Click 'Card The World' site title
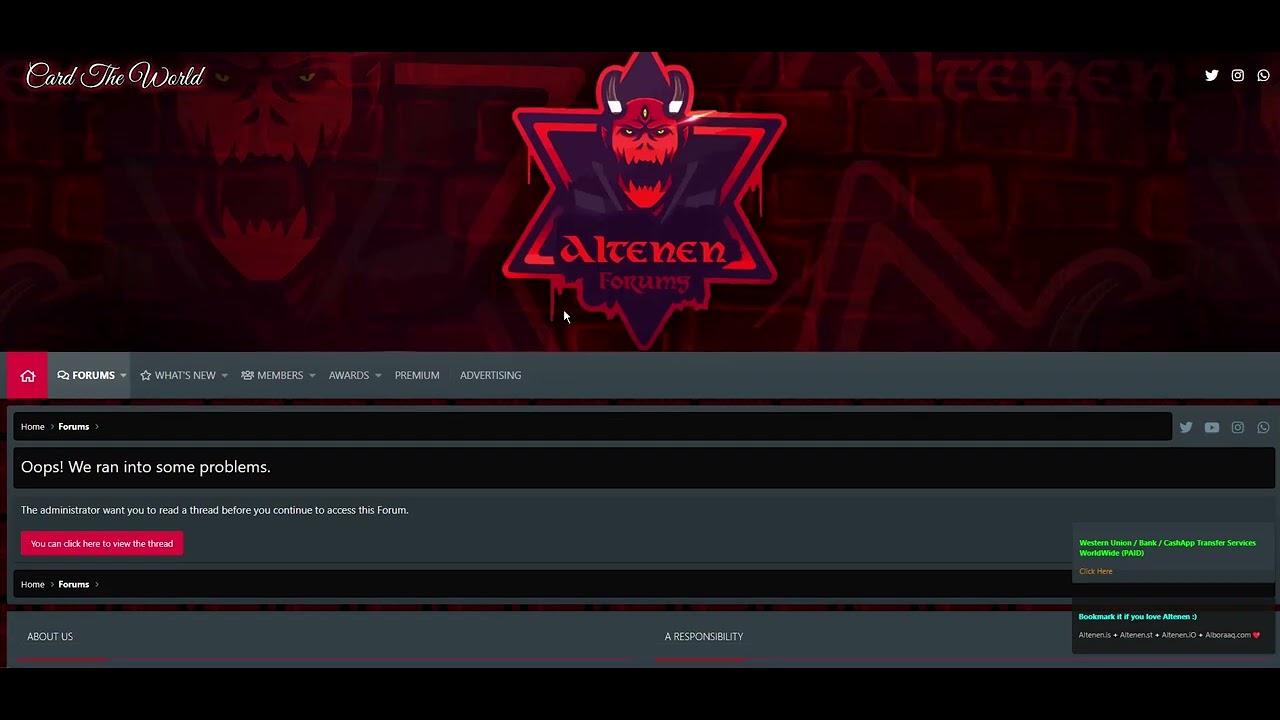This screenshot has height=720, width=1280. click(115, 76)
